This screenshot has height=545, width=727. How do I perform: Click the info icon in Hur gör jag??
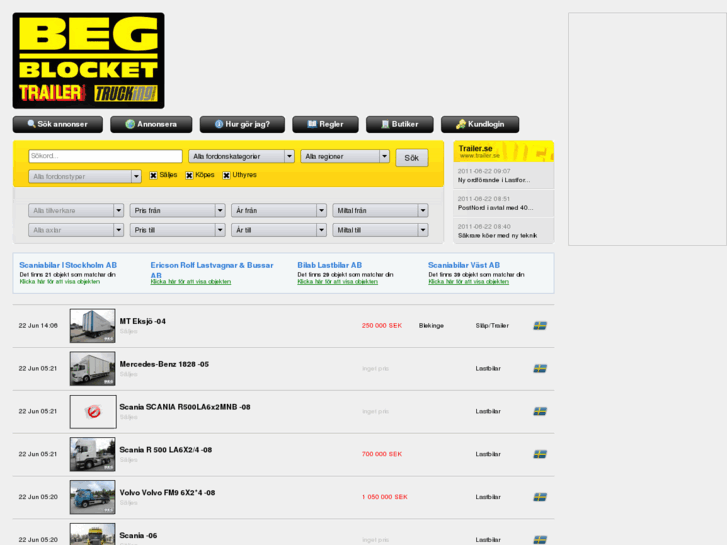219,124
